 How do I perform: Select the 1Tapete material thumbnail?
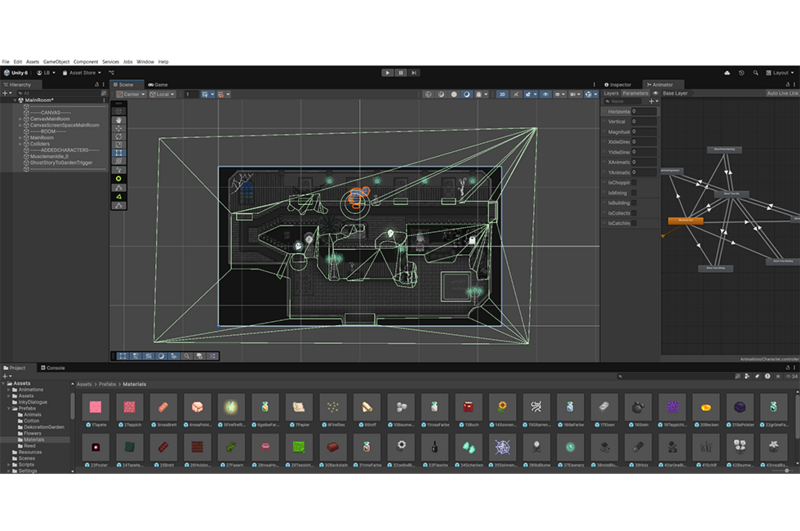tap(96, 408)
